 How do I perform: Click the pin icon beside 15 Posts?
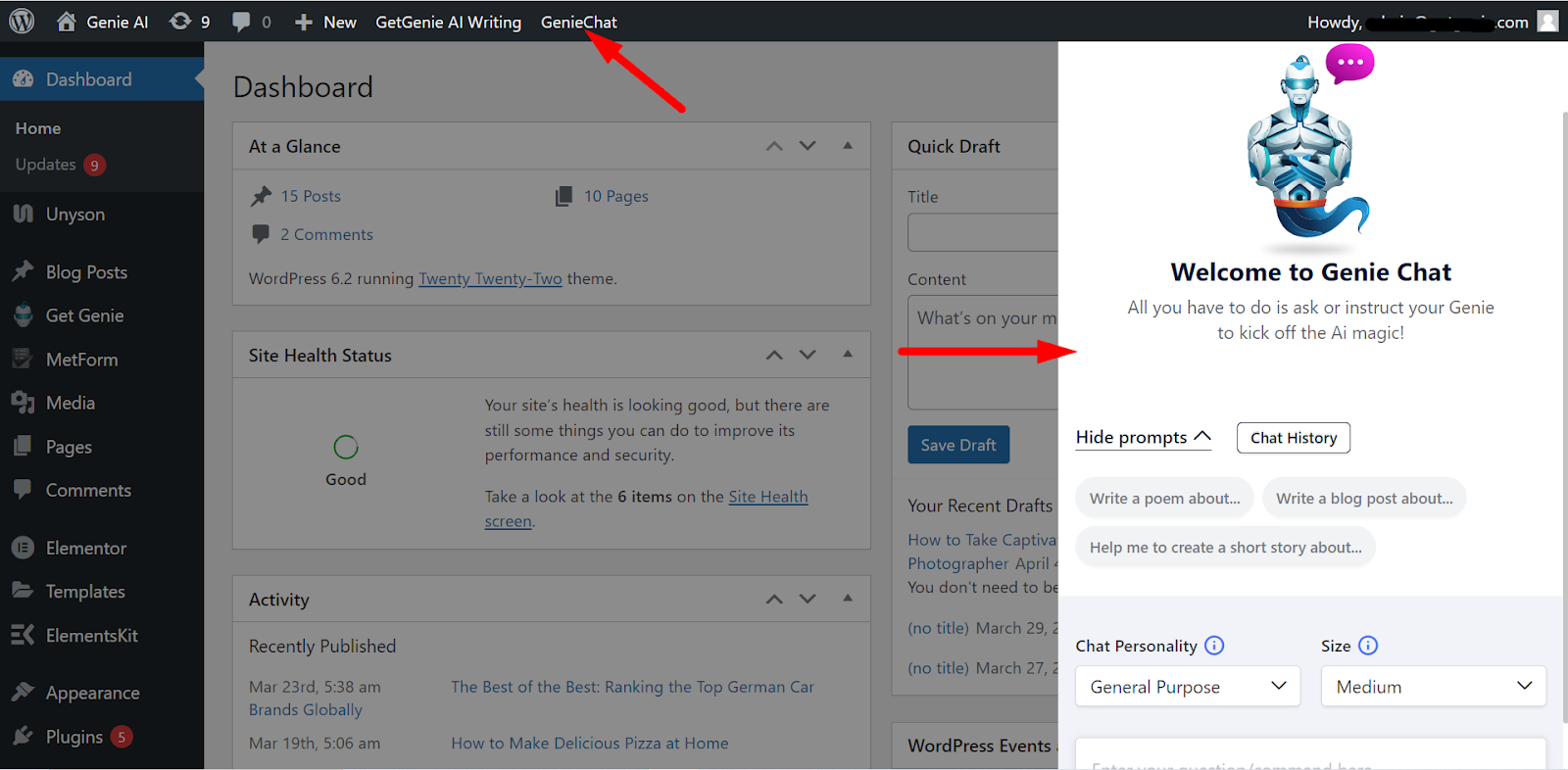tap(261, 196)
